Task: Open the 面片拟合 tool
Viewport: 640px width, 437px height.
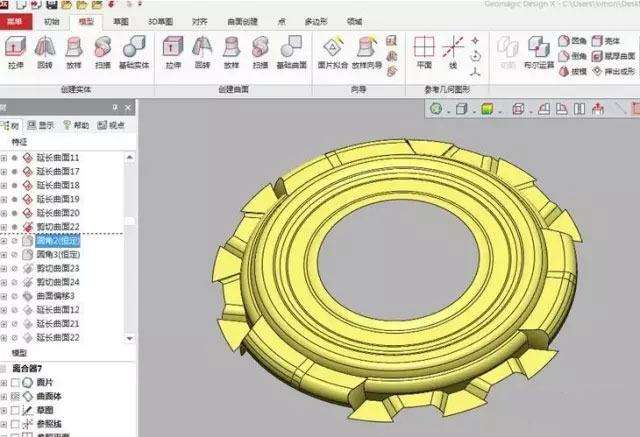Action: click(x=332, y=51)
